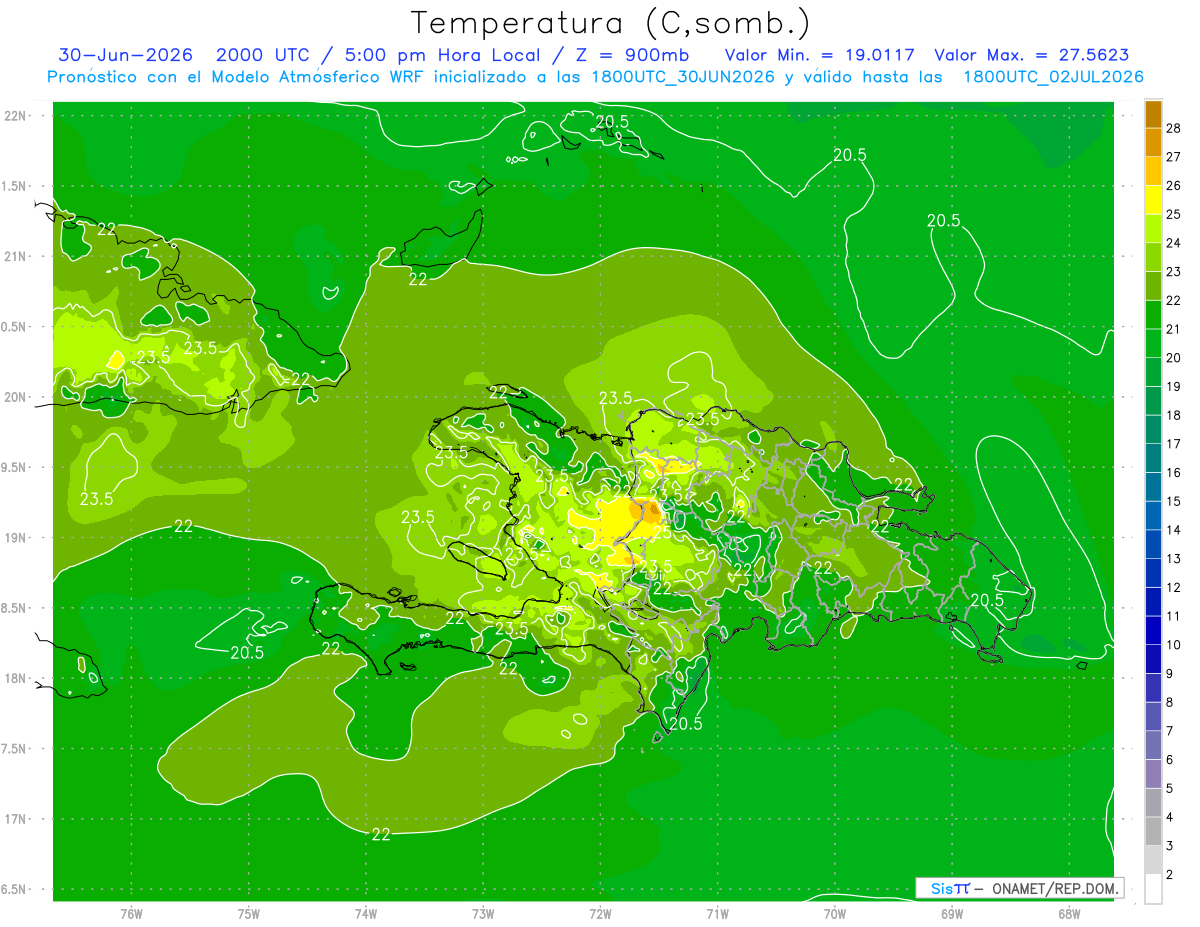This screenshot has height=927, width=1200.
Task: Click the dark orange swatch above 28
Action: click(x=1153, y=114)
